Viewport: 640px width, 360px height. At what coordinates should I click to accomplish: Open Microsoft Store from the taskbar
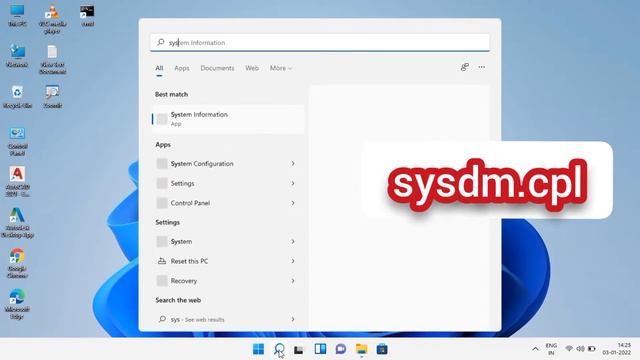tap(382, 349)
